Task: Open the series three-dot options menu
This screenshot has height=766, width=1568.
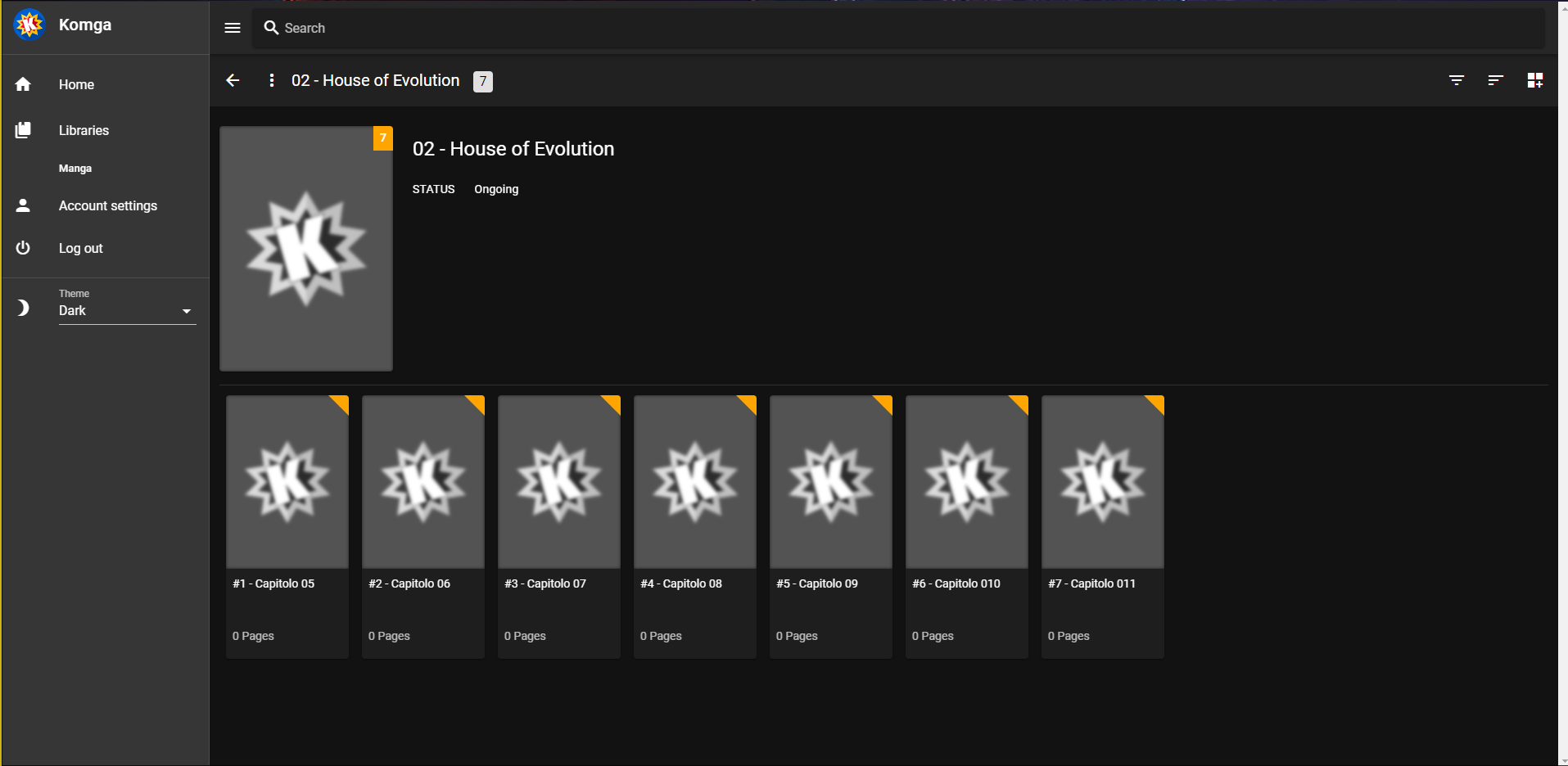Action: [272, 80]
